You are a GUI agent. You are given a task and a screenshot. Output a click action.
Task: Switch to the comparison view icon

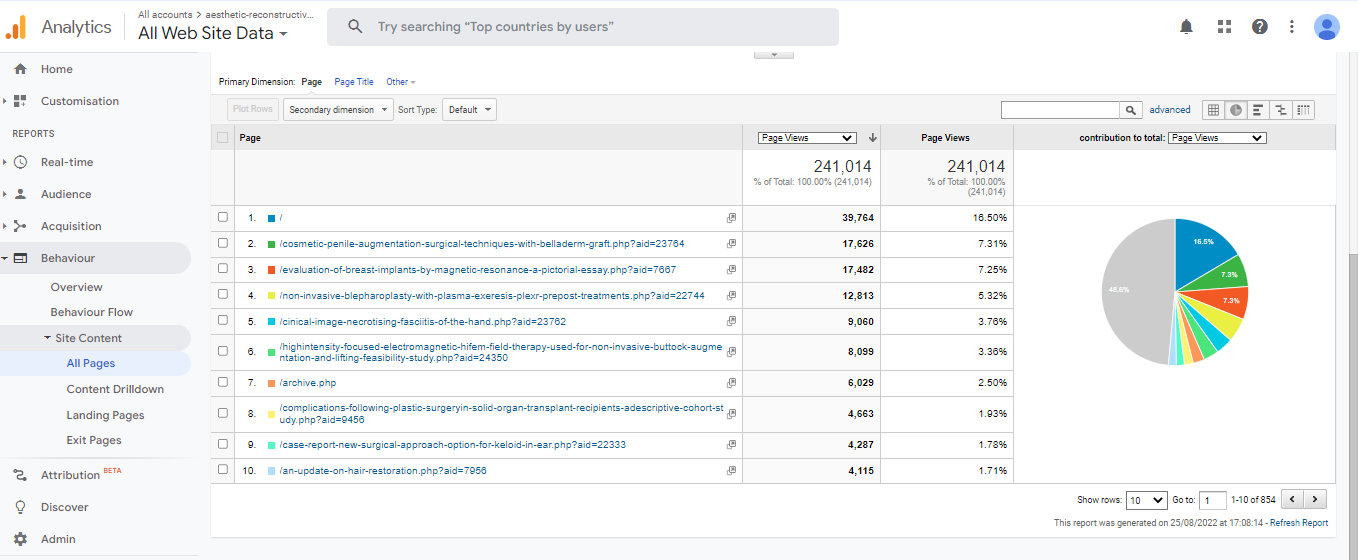pos(1281,110)
